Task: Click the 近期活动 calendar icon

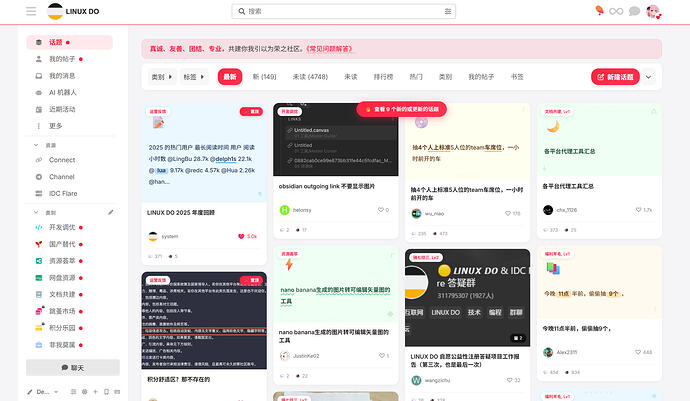Action: 39,109
